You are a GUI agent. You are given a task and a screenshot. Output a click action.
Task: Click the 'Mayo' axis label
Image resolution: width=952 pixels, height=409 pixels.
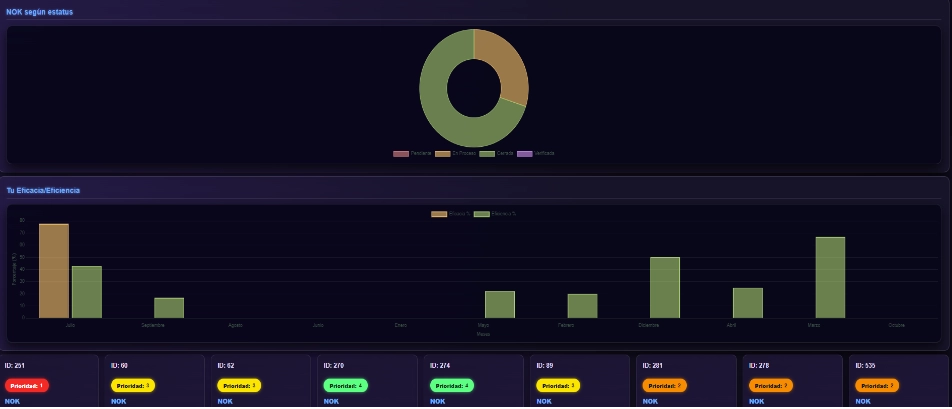pos(483,325)
